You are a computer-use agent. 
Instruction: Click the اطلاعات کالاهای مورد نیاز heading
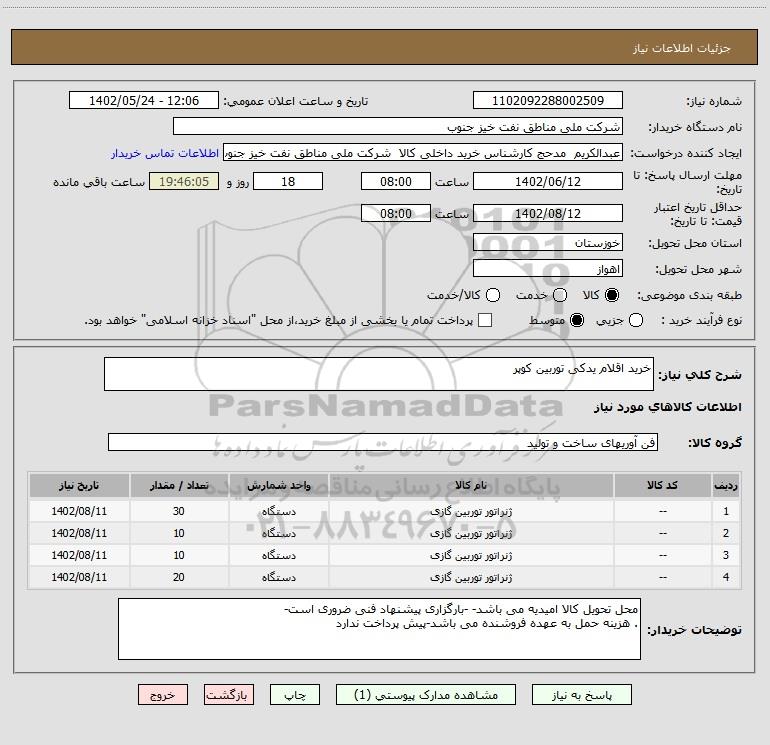point(668,407)
